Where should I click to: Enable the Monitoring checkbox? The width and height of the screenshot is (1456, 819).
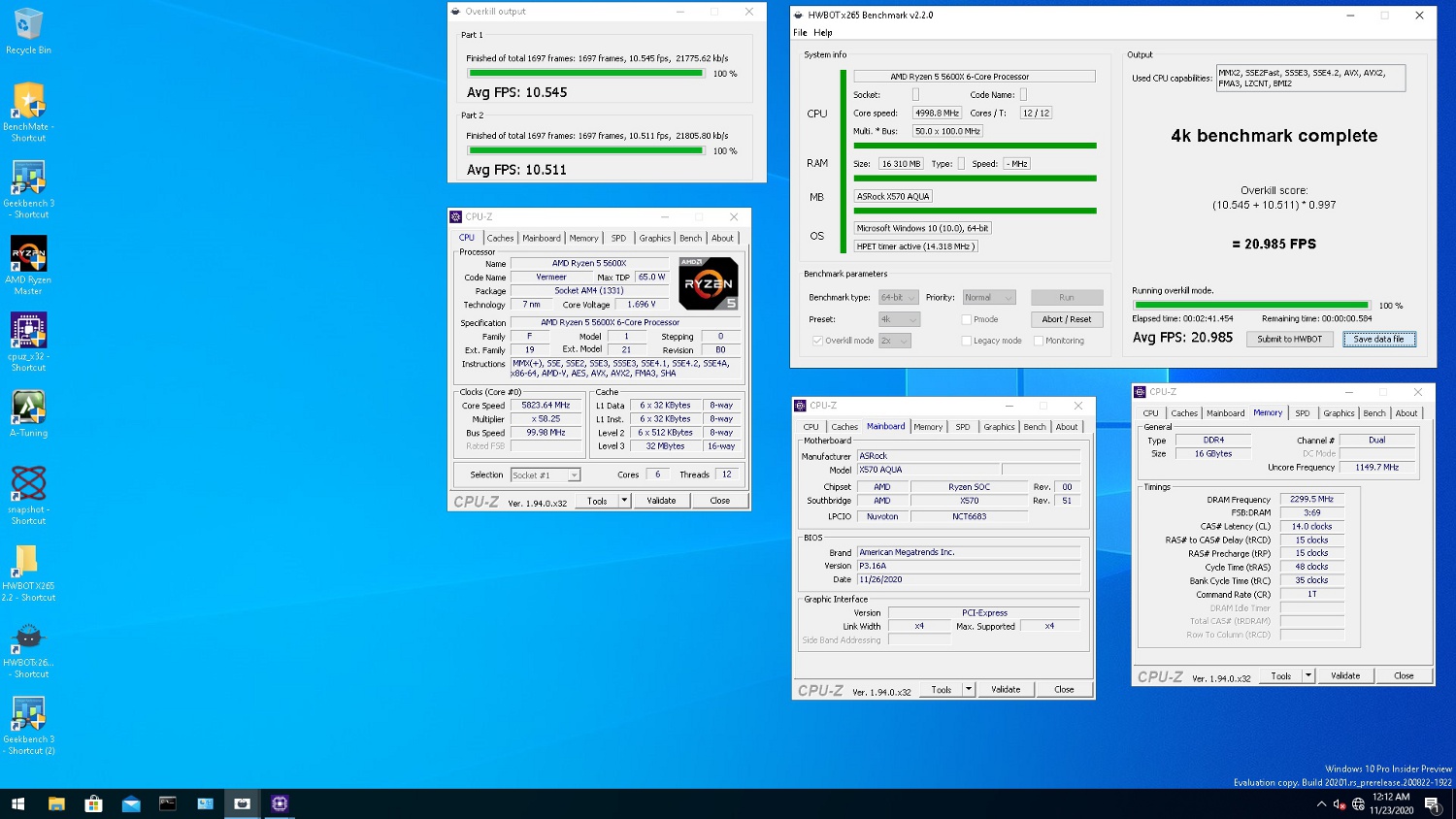coord(1038,341)
